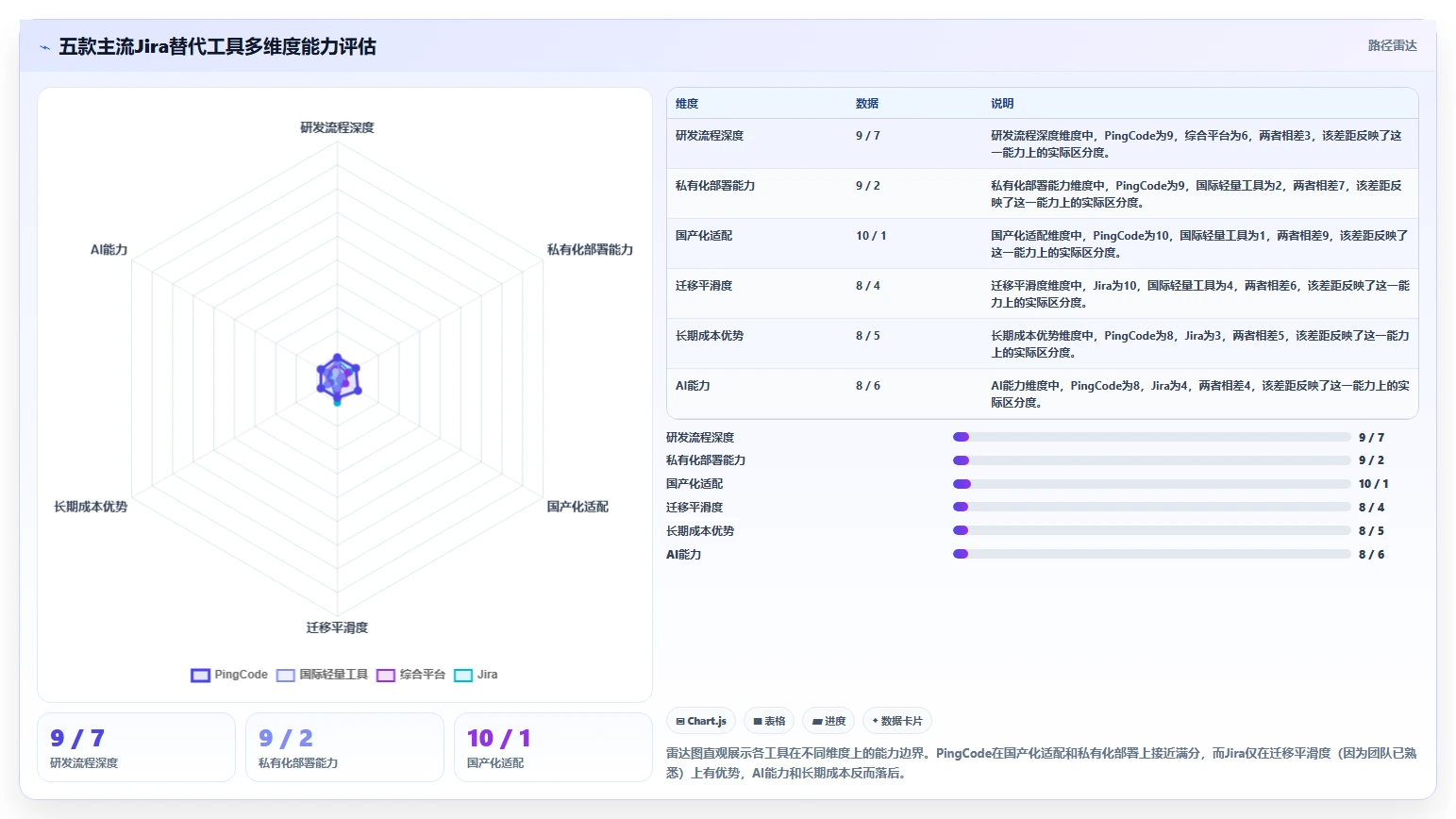The width and height of the screenshot is (1456, 819).
Task: Click the 长期成本优势 progress bar
Action: point(1152,530)
